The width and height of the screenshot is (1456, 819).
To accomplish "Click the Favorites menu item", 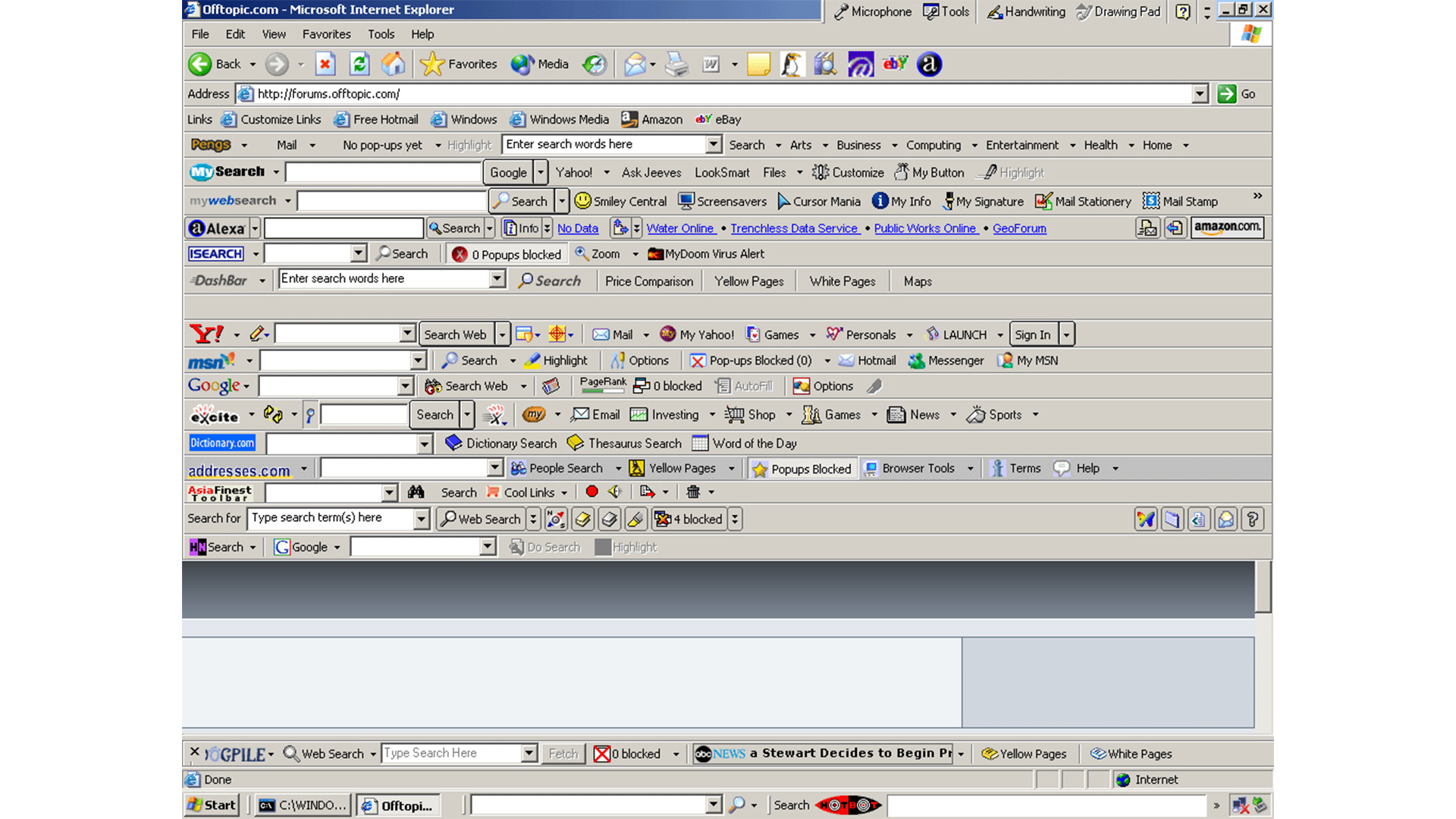I will point(325,33).
